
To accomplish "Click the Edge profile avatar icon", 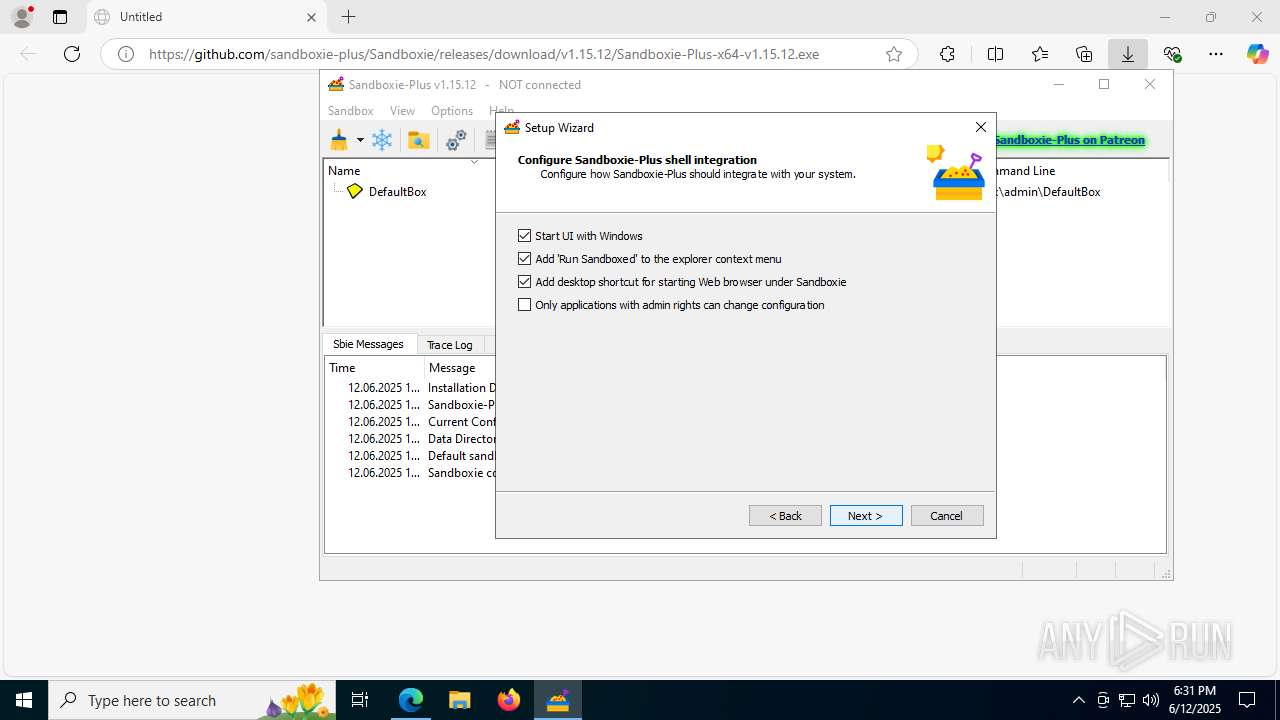I will tap(22, 17).
